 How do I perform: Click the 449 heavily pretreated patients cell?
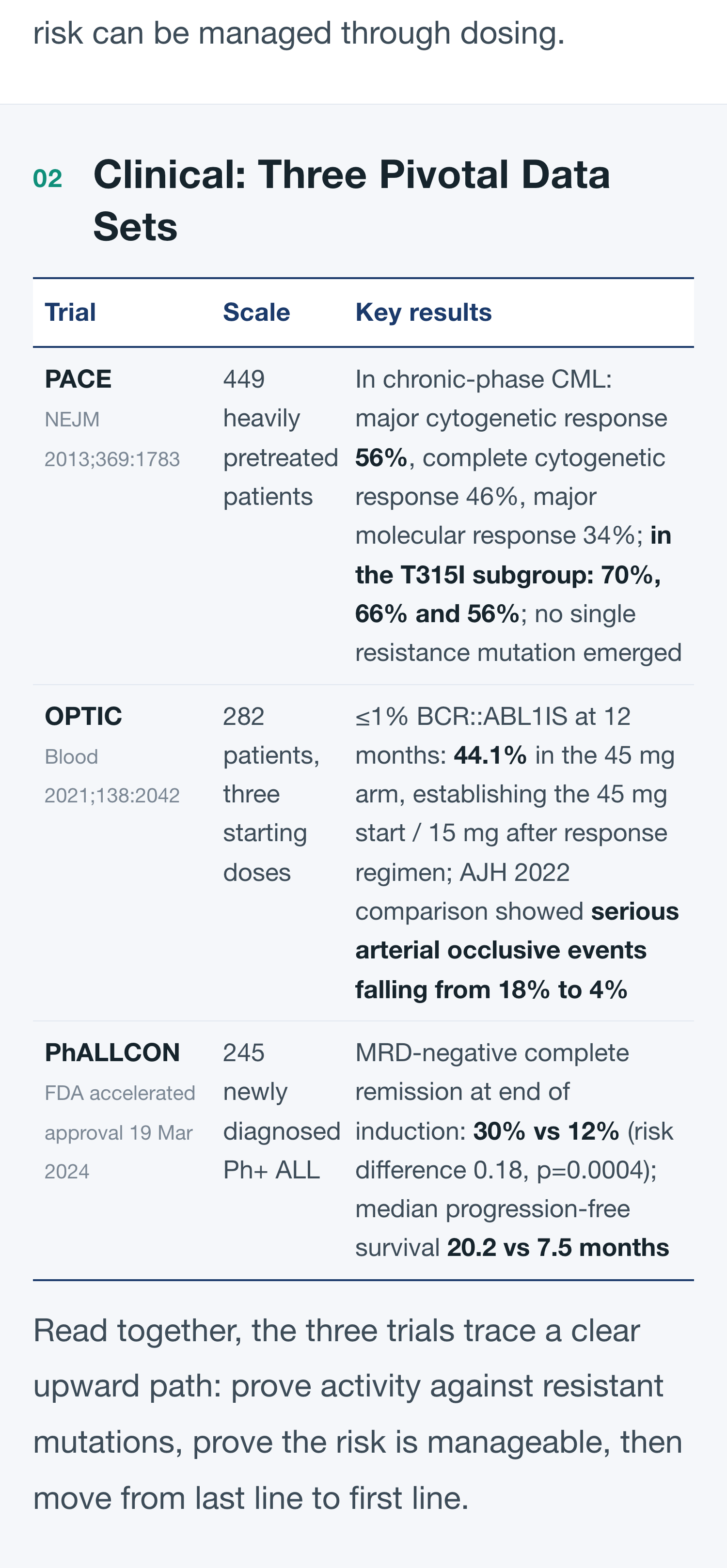(280, 438)
